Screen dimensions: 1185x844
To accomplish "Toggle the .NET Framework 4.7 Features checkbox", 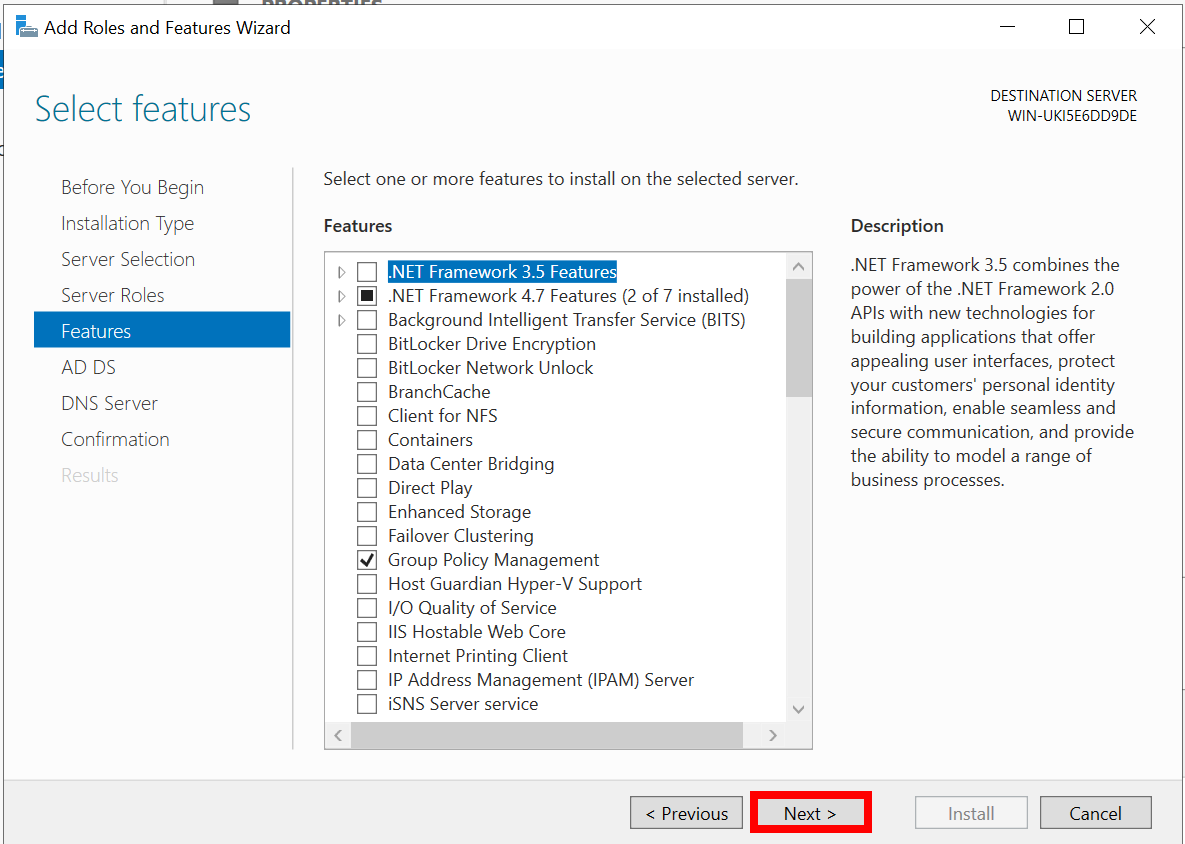I will (x=367, y=296).
